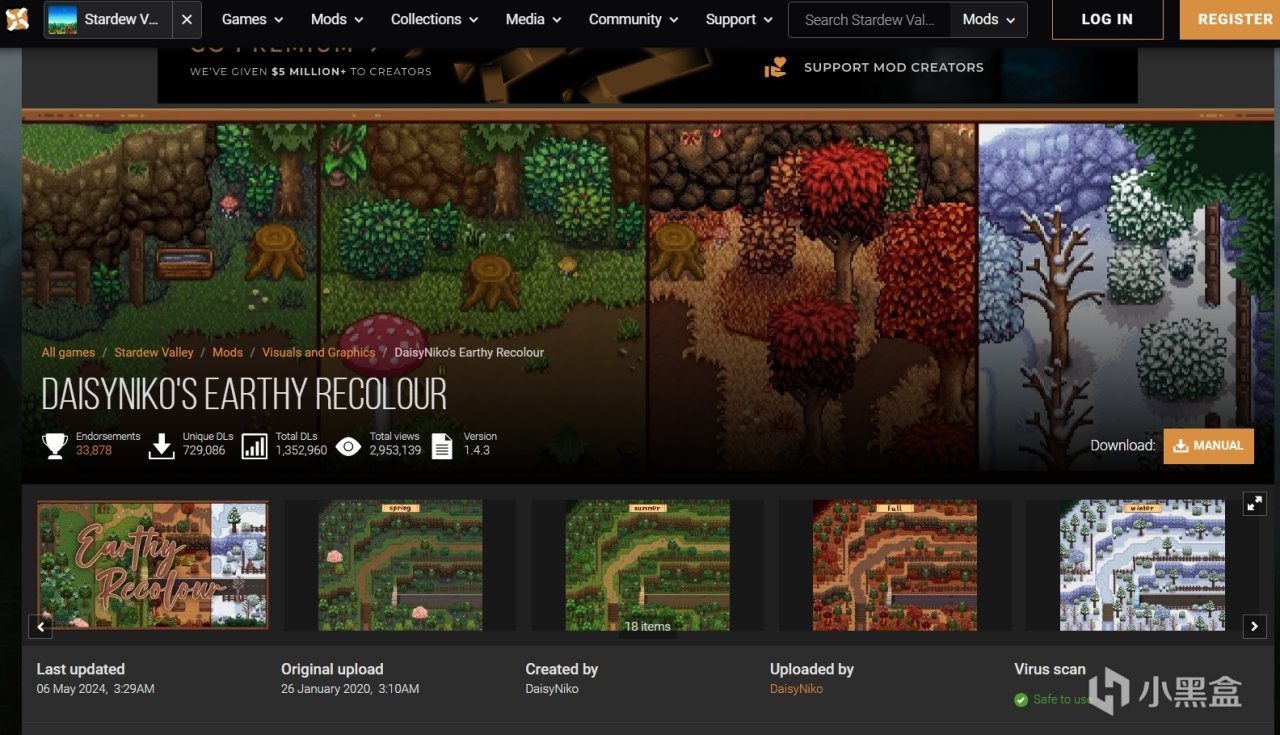Click the Last updated date 06 May 2024
Viewport: 1280px width, 735px height.
[x=96, y=689]
